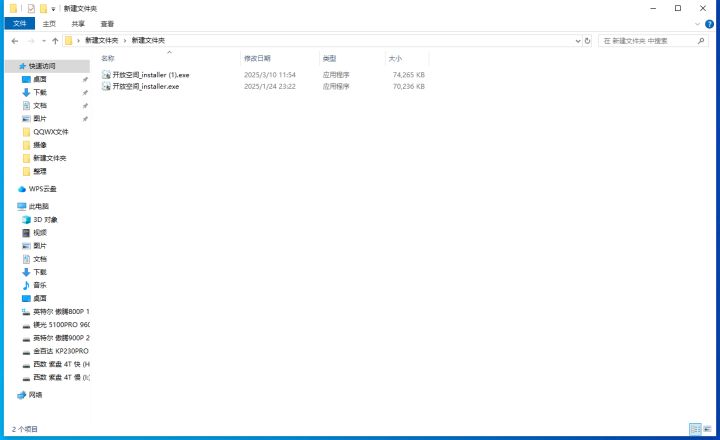Click the folder icon in the title bar
Image resolution: width=720 pixels, height=440 pixels.
coord(13,8)
